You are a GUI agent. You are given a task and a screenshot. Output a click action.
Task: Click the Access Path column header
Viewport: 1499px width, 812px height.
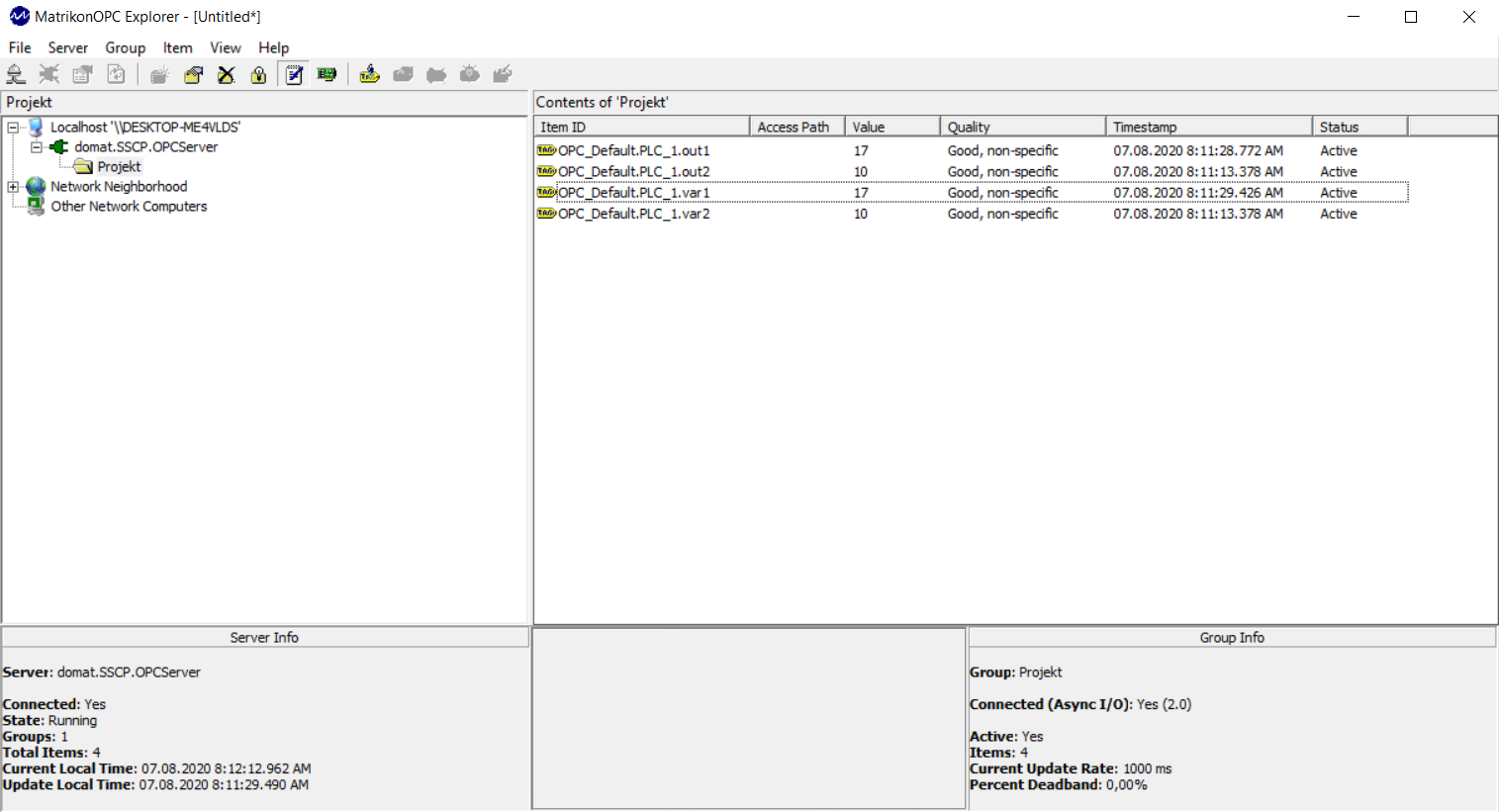tap(797, 127)
